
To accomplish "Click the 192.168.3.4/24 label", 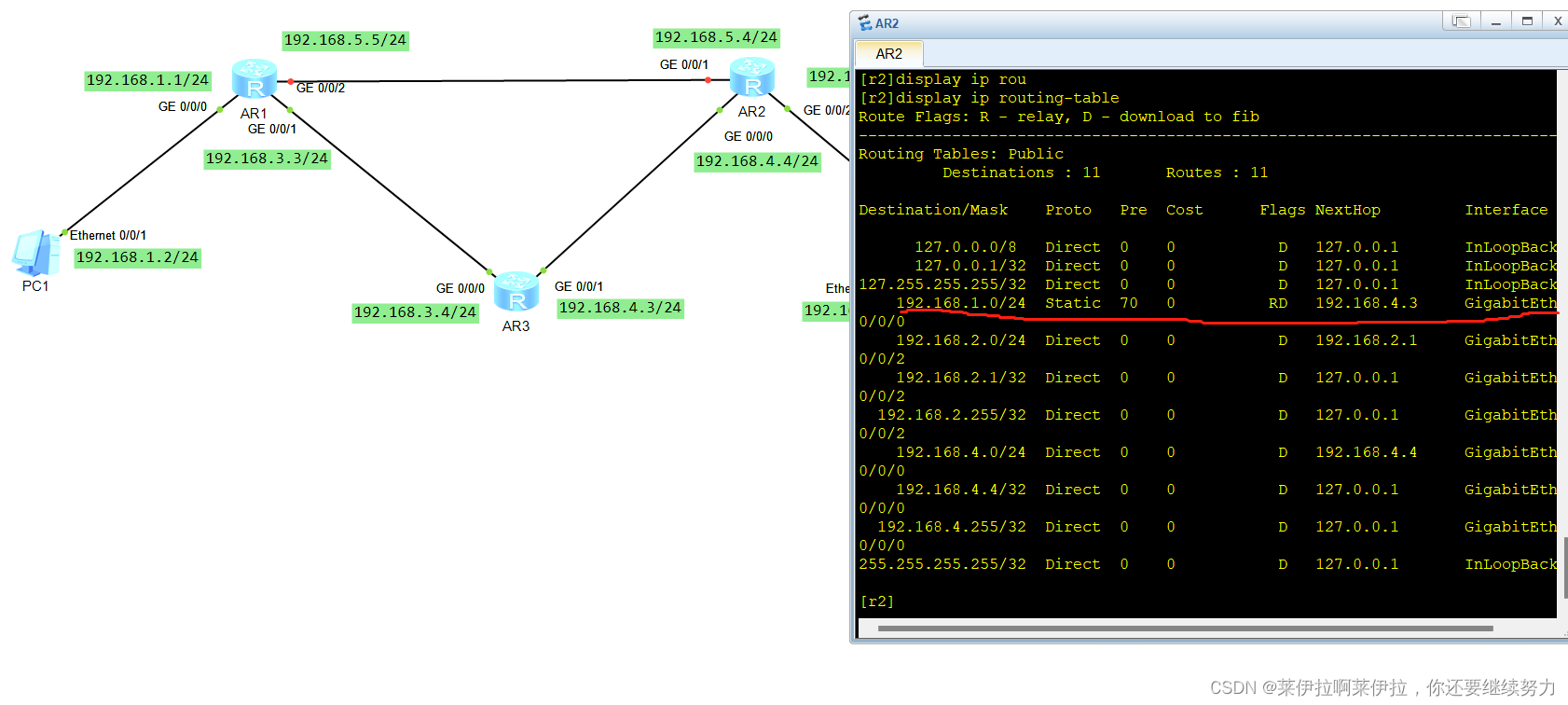I will (x=415, y=312).
